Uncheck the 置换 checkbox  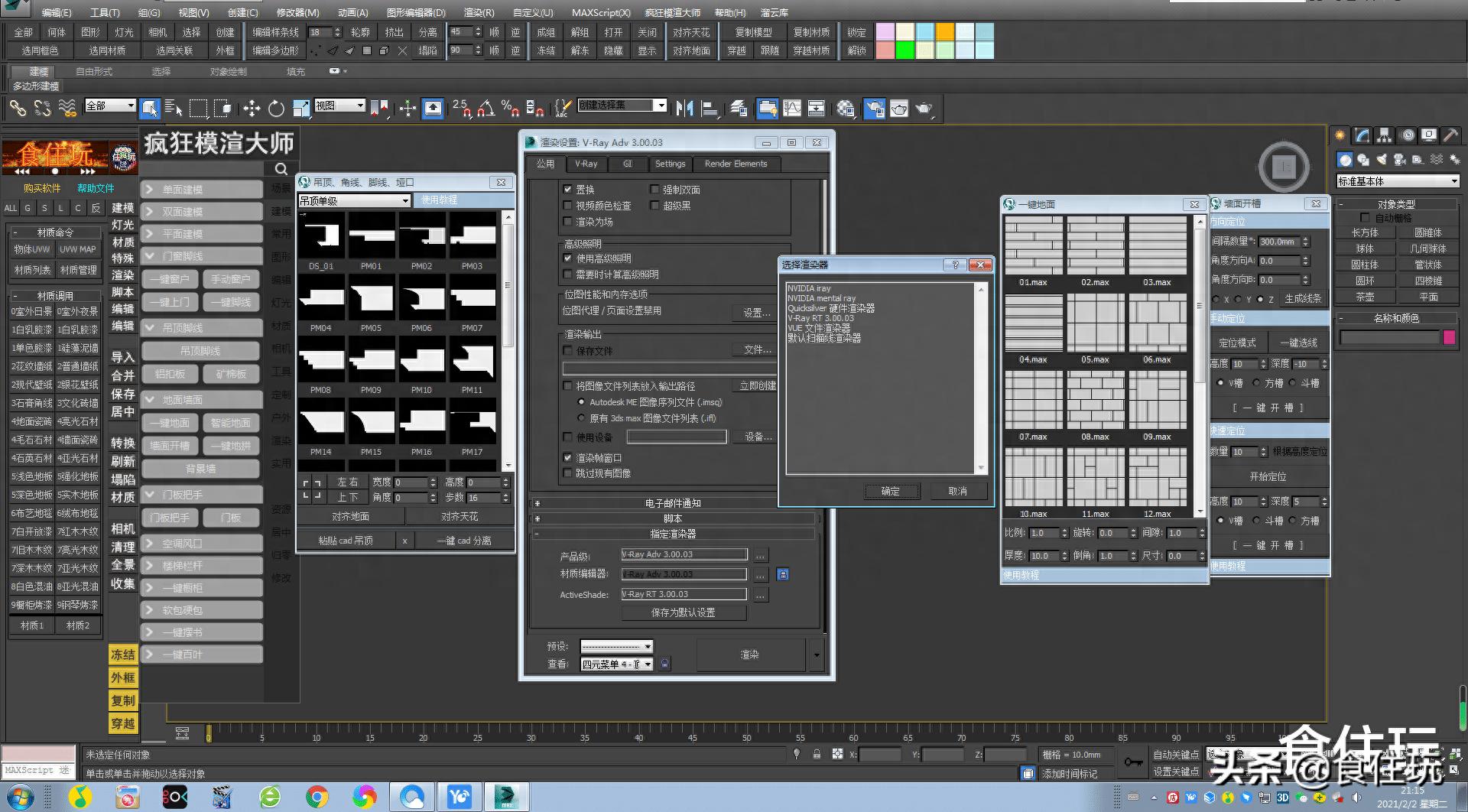coord(567,189)
